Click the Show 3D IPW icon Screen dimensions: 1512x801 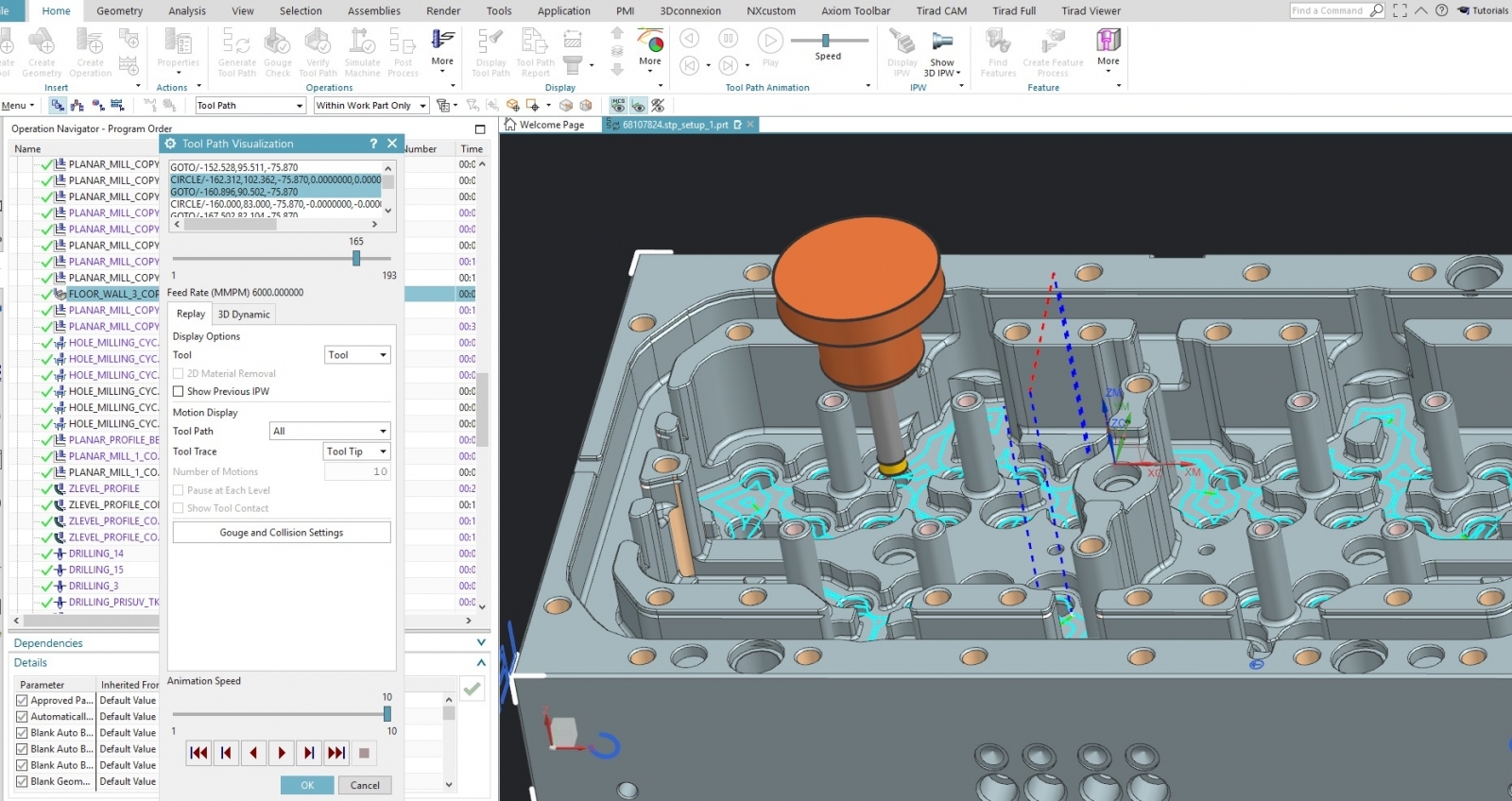(x=941, y=43)
